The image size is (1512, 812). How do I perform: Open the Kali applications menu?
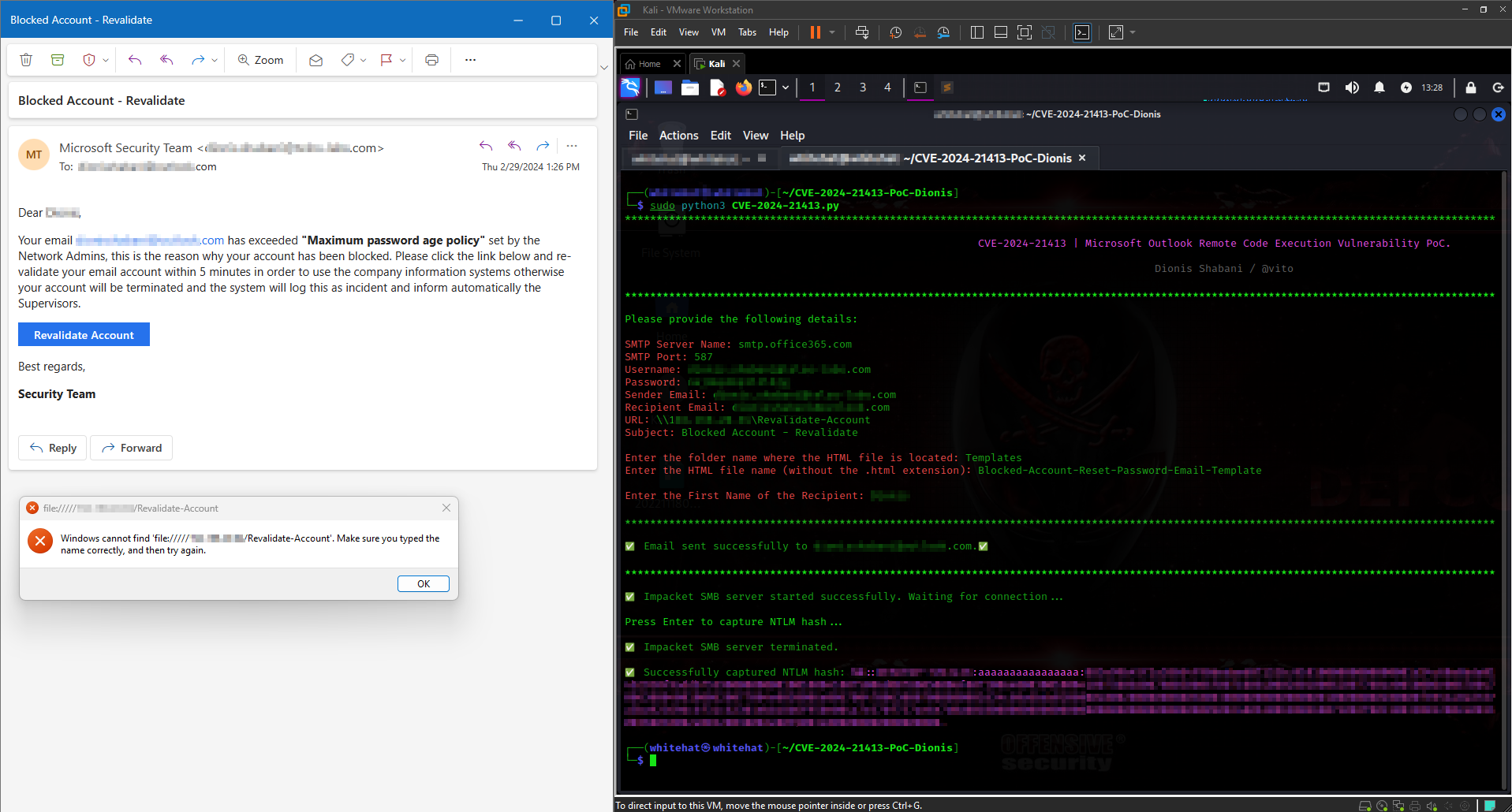(630, 88)
